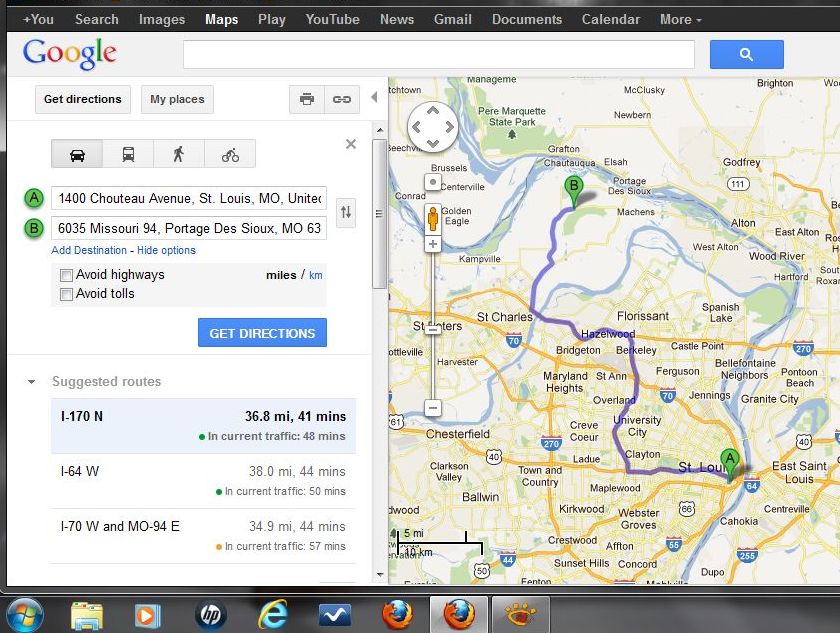This screenshot has width=840, height=633.
Task: Click the Get directions tab button
Action: coord(83,99)
